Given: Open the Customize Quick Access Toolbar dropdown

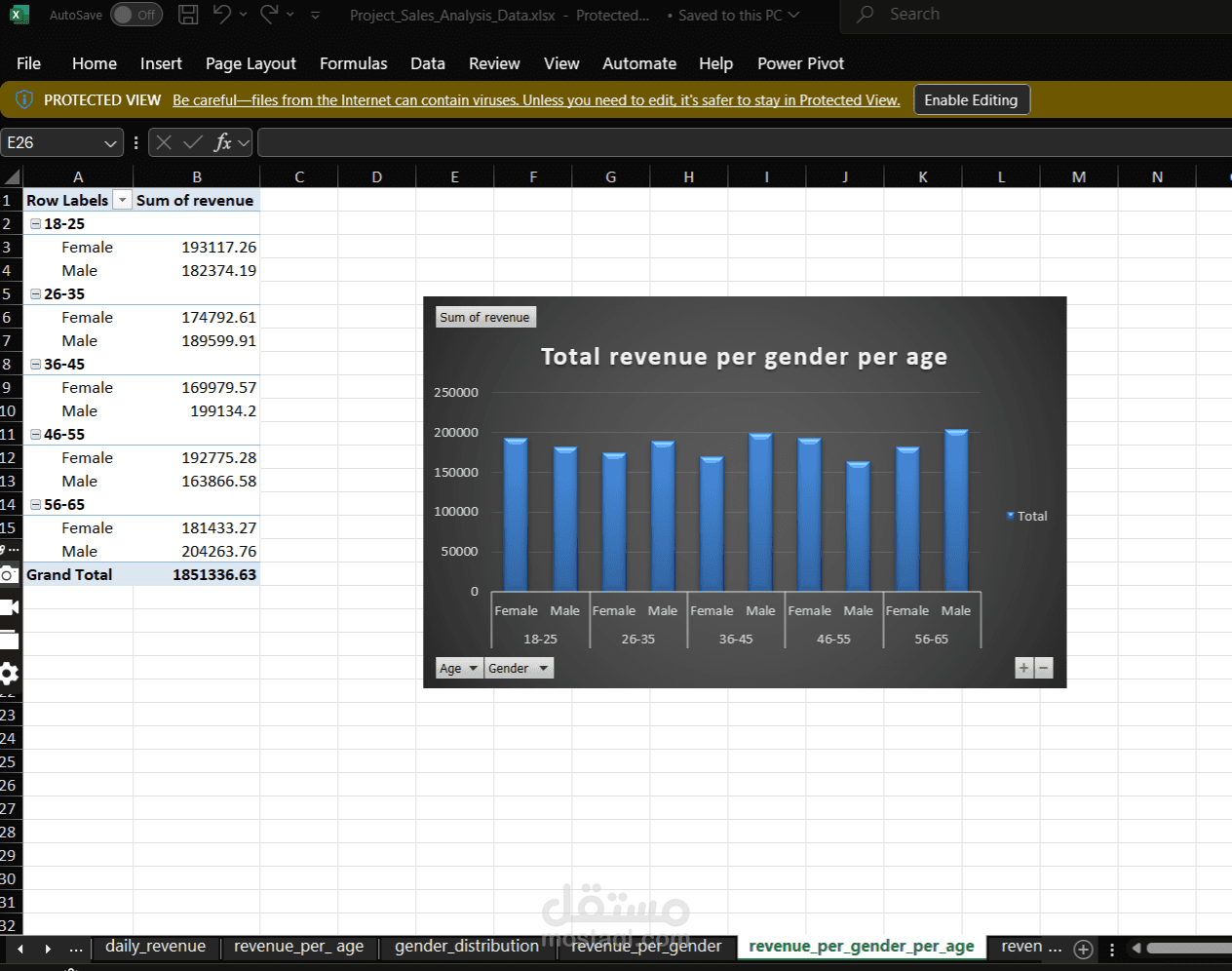Looking at the screenshot, I should point(315,15).
